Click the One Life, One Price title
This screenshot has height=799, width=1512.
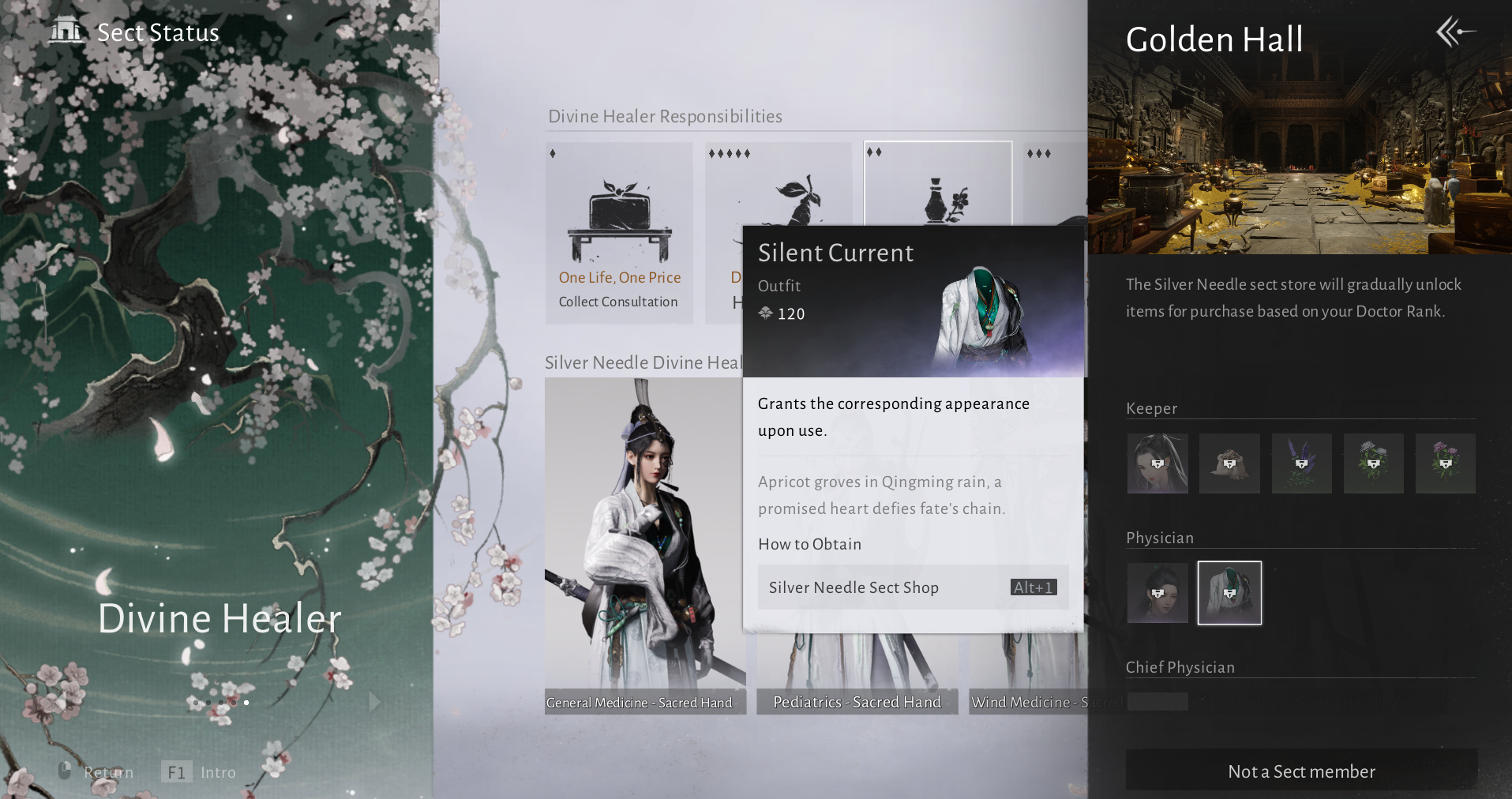[x=620, y=277]
